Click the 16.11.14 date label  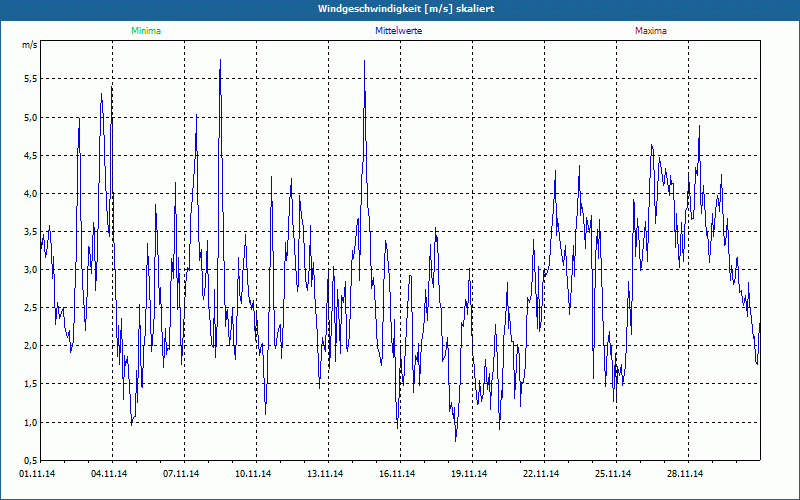tap(397, 474)
